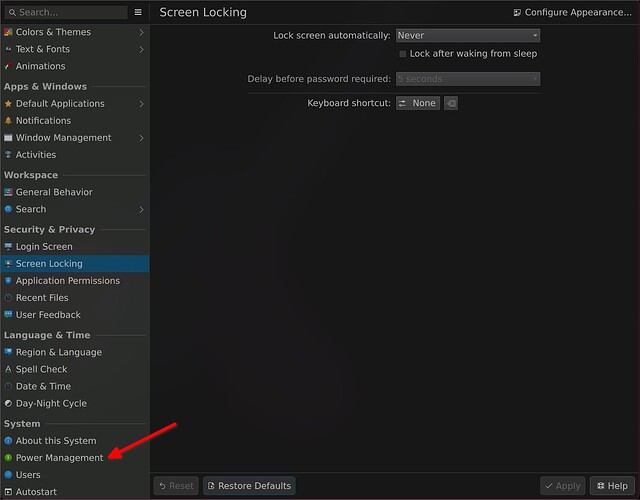Expand Colors & Themes chevron

point(141,32)
